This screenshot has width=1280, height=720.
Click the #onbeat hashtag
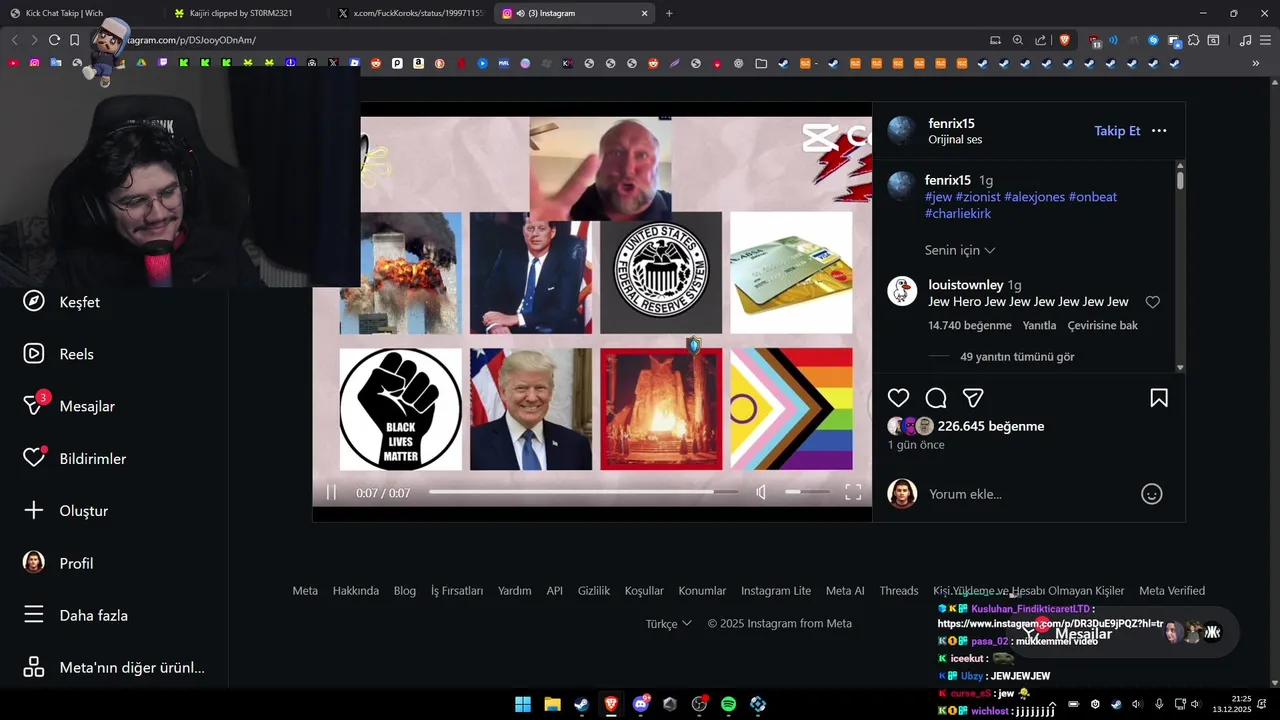[x=1093, y=197]
